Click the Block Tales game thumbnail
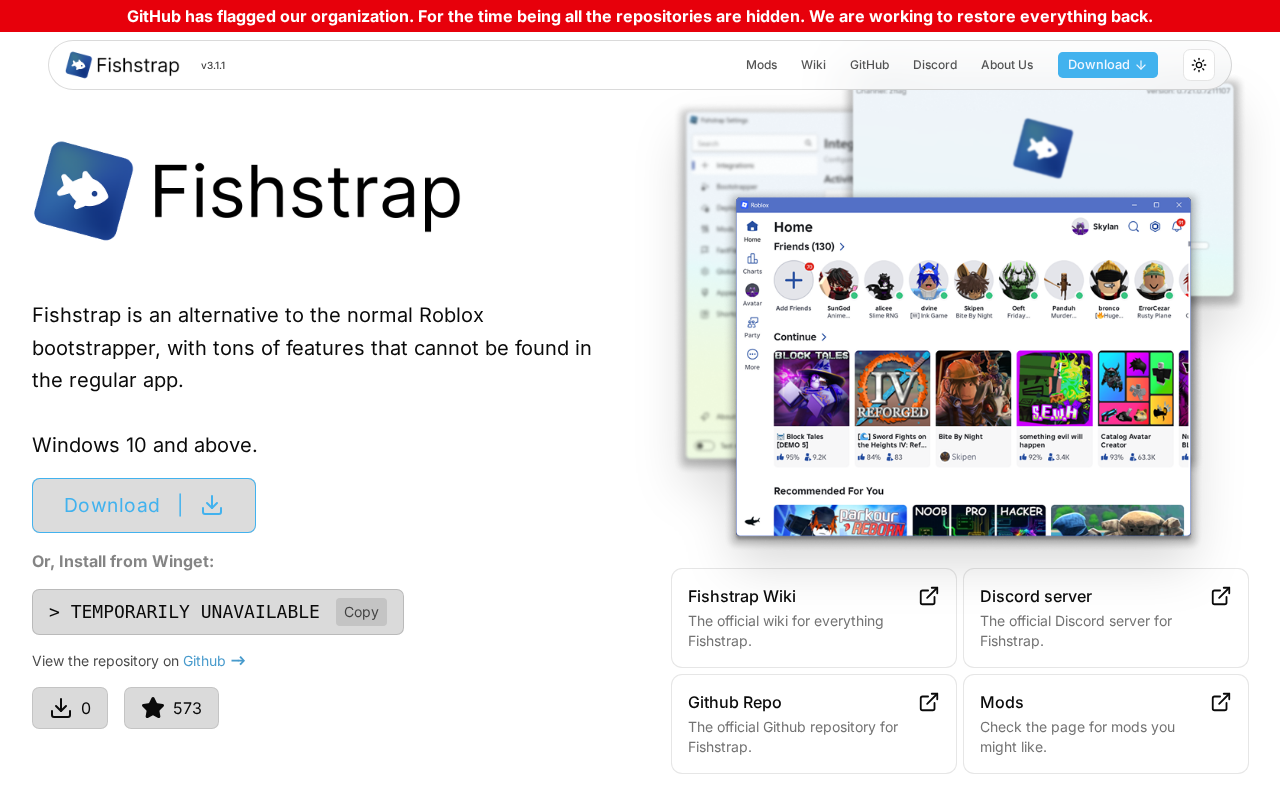 811,388
